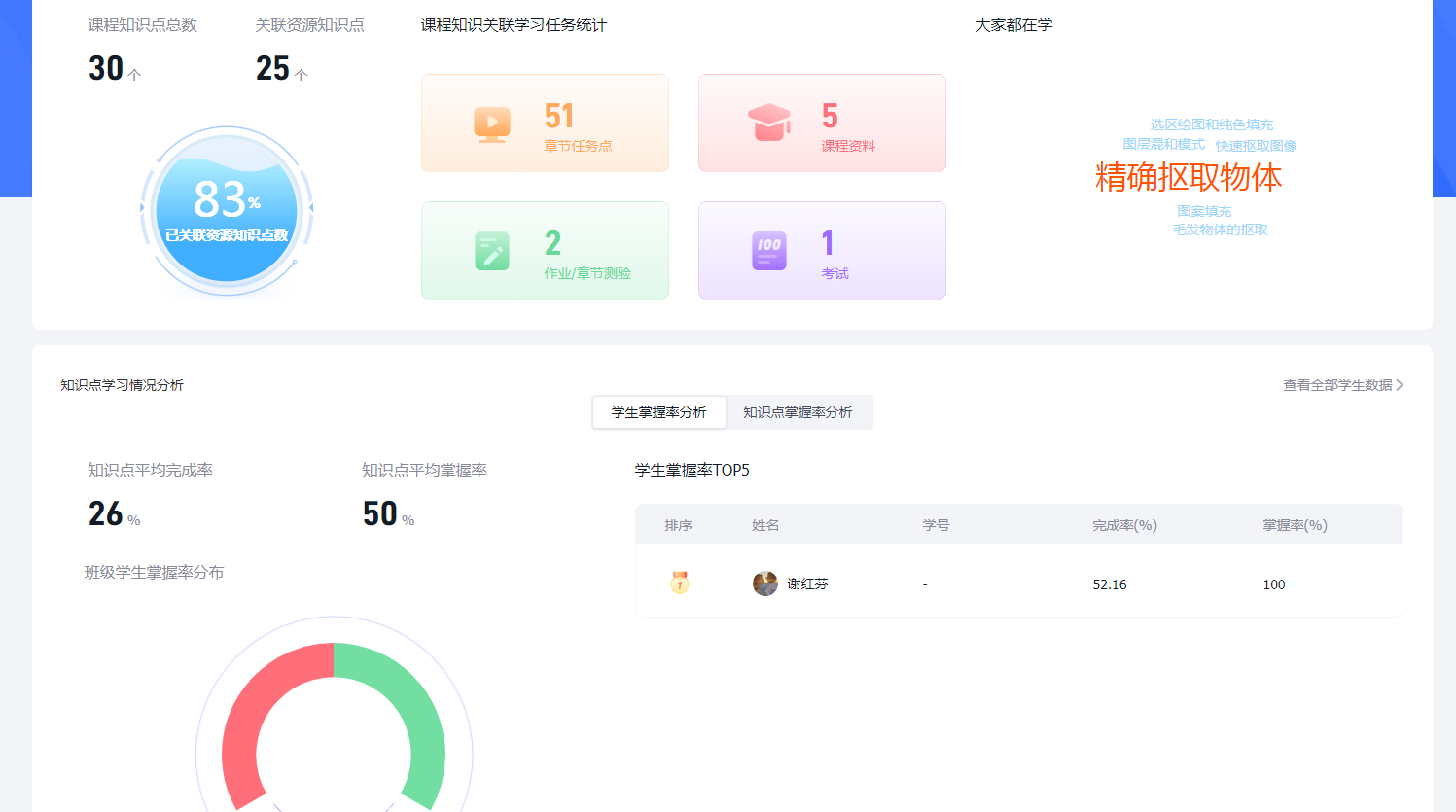
Task: Select the word cloud term 快速抠取图像
Action: (x=1257, y=146)
